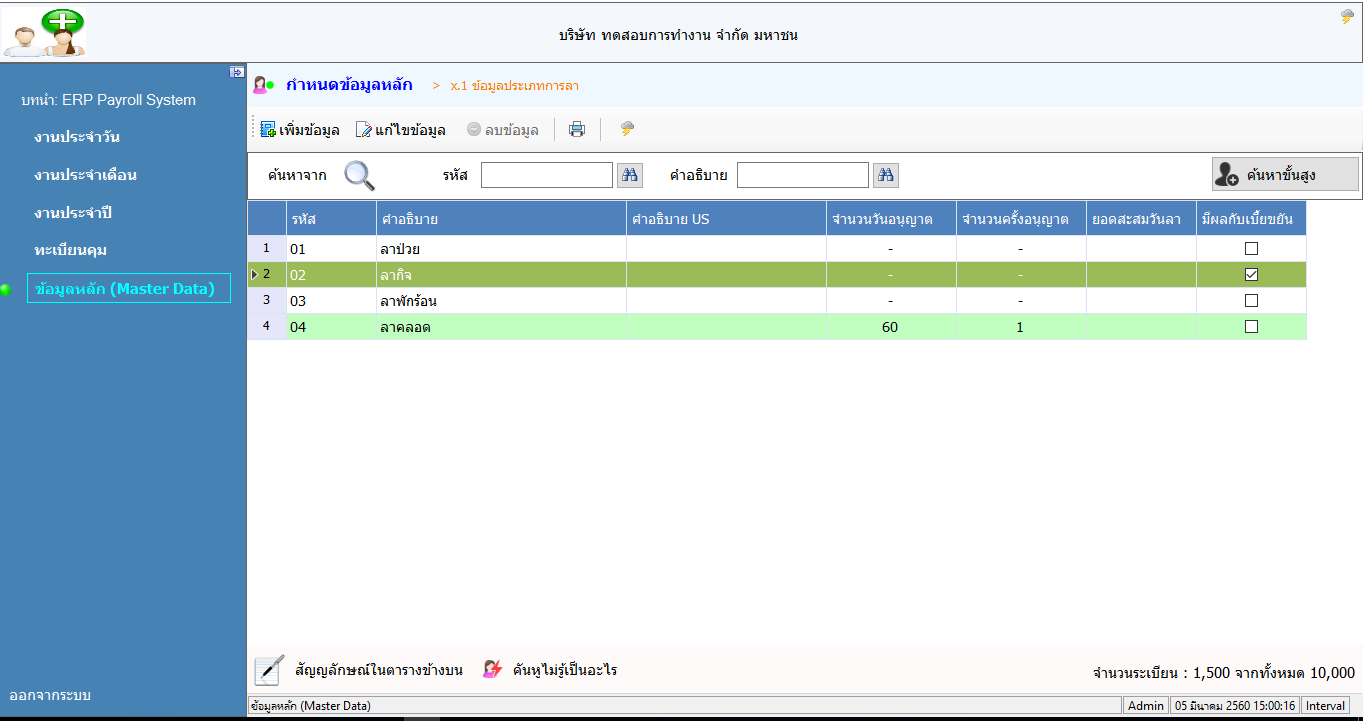Screen dimensions: 1363x721
Task: Expand the งานประจำเดือน sidebar section
Action: pos(85,175)
